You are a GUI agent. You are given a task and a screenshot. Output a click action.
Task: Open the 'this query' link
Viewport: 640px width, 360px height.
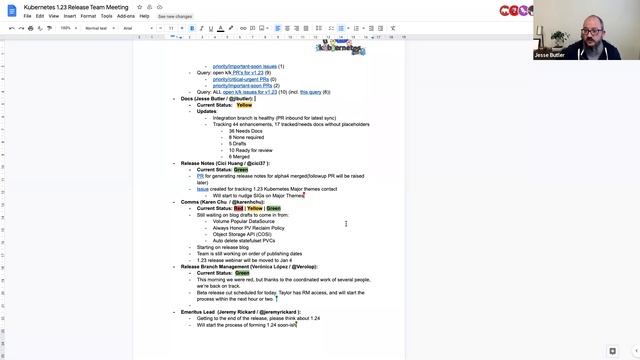pos(311,92)
